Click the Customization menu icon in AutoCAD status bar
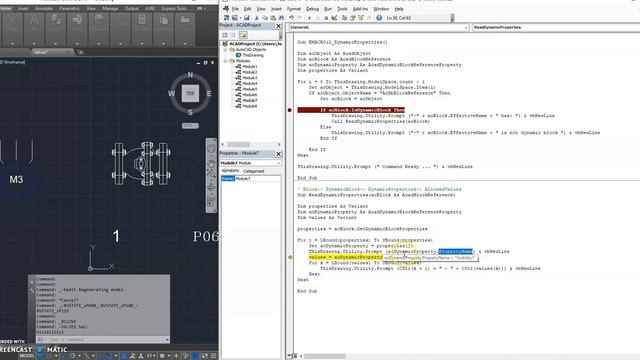The image size is (640, 360). tap(213, 356)
